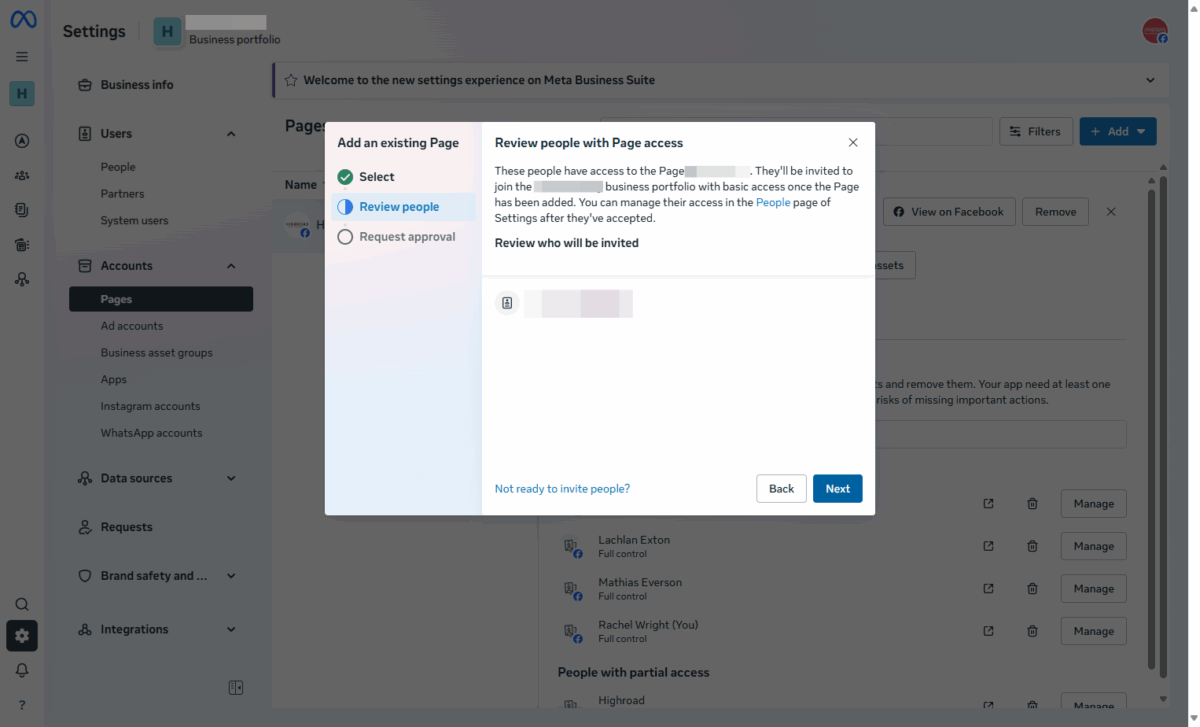
Task: Open Business info settings
Action: point(136,85)
